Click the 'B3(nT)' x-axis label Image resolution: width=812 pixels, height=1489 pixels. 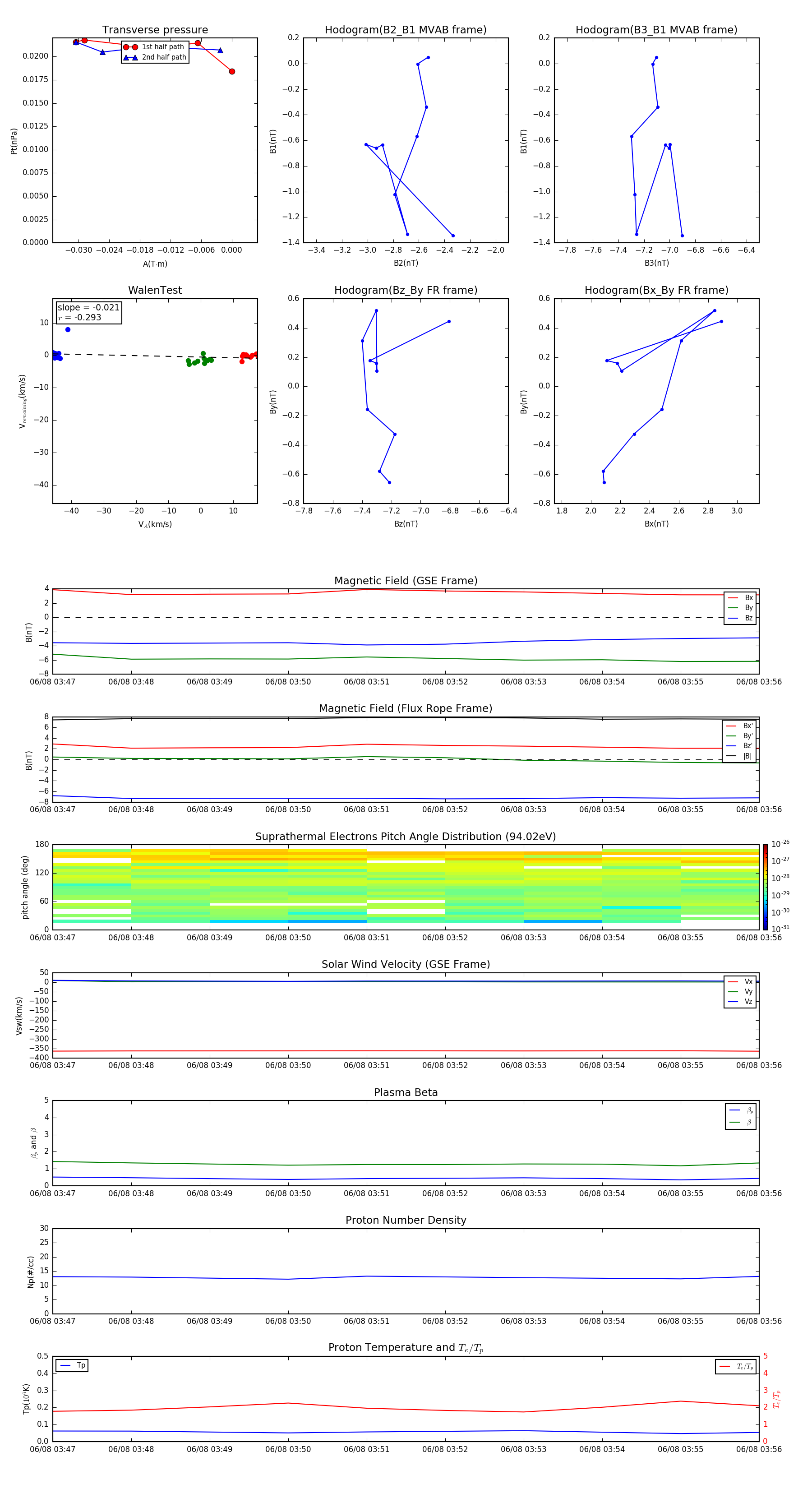point(656,263)
